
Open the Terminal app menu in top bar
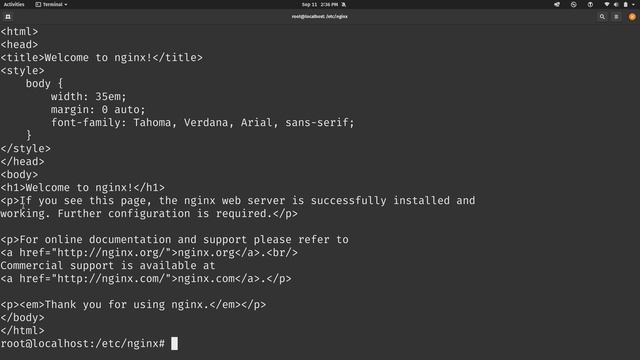click(x=51, y=4)
